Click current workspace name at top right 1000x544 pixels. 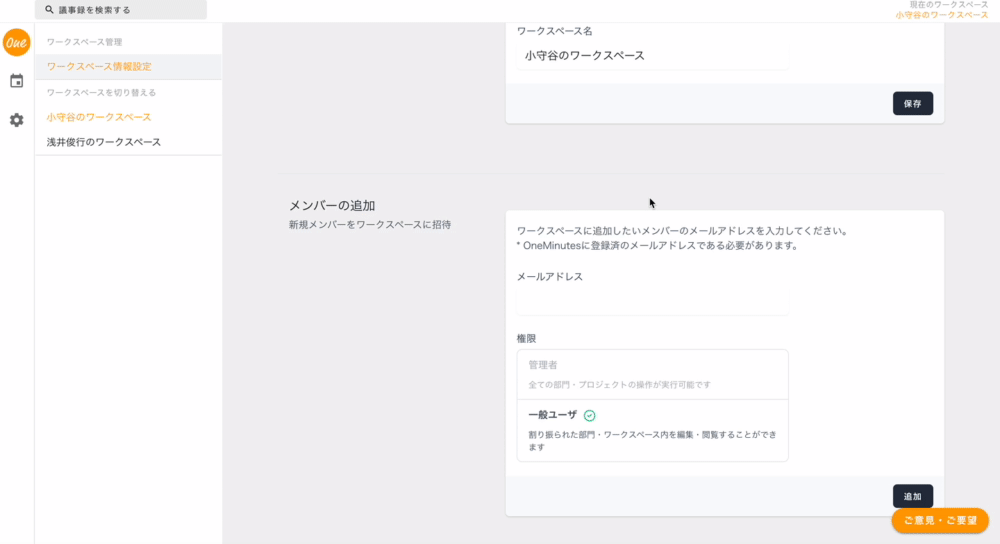pyautogui.click(x=941, y=15)
